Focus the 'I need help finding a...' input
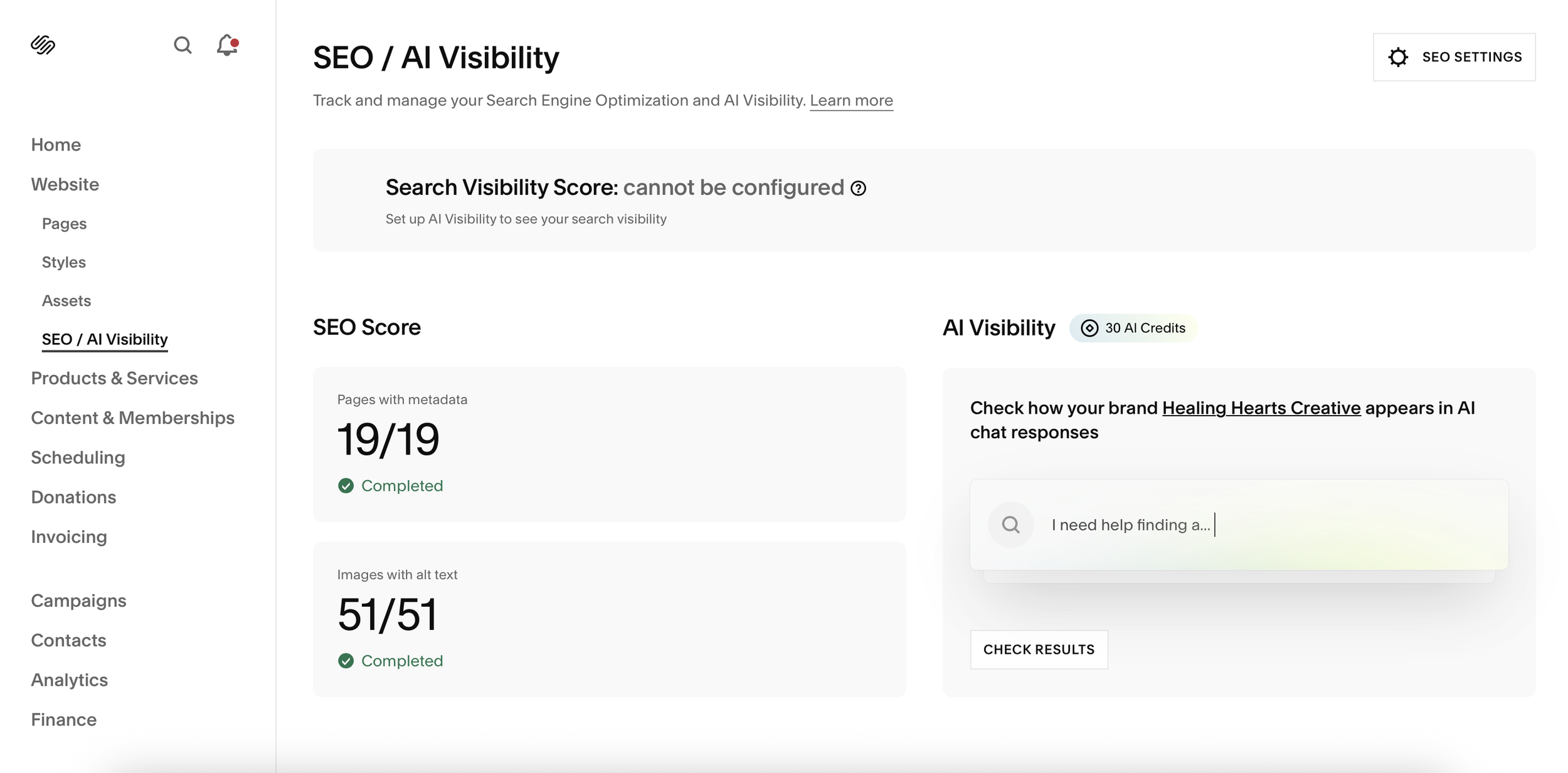Viewport: 1568px width, 773px height. [x=1239, y=525]
